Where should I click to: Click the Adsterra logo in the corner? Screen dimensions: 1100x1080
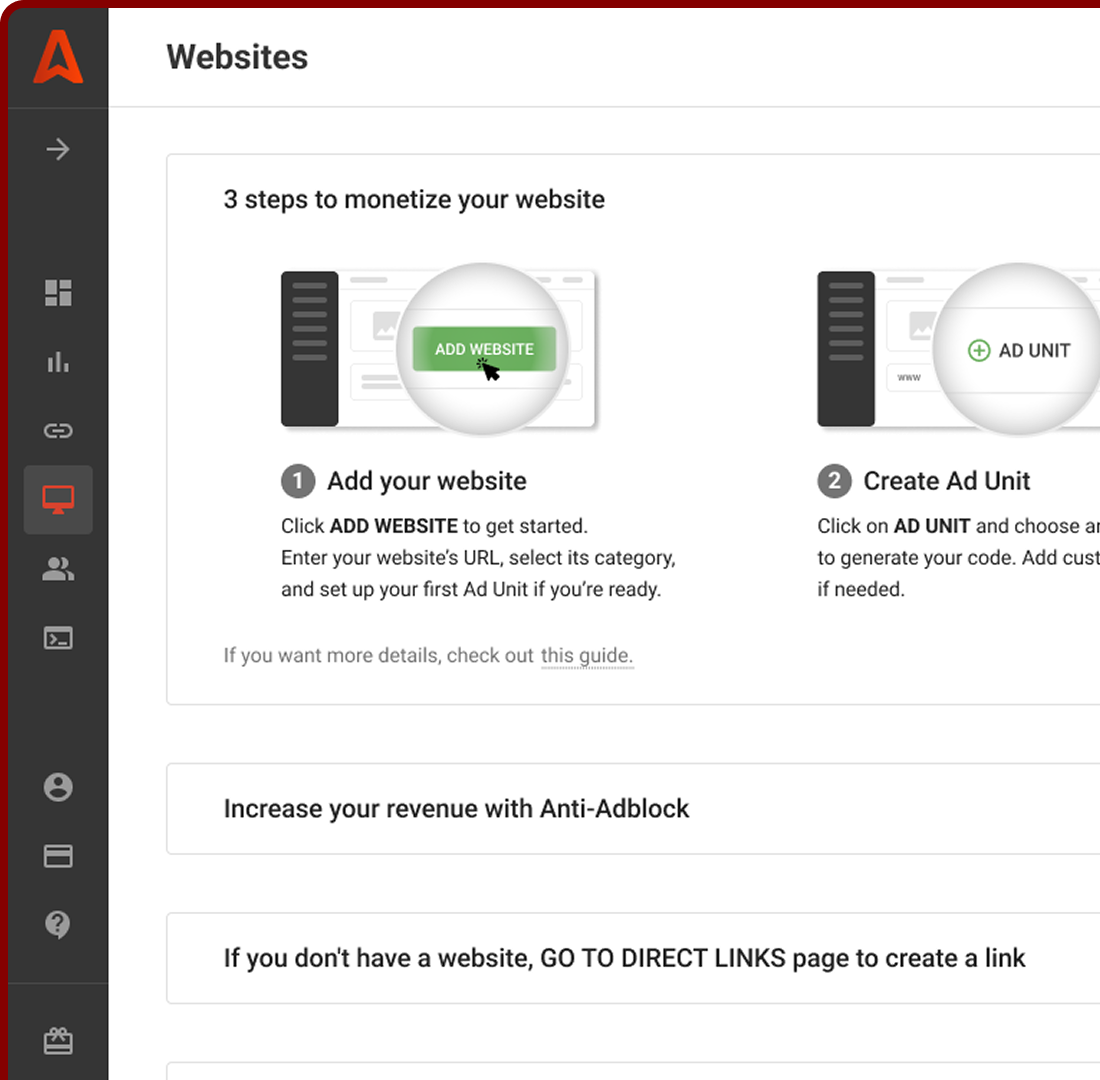(58, 57)
